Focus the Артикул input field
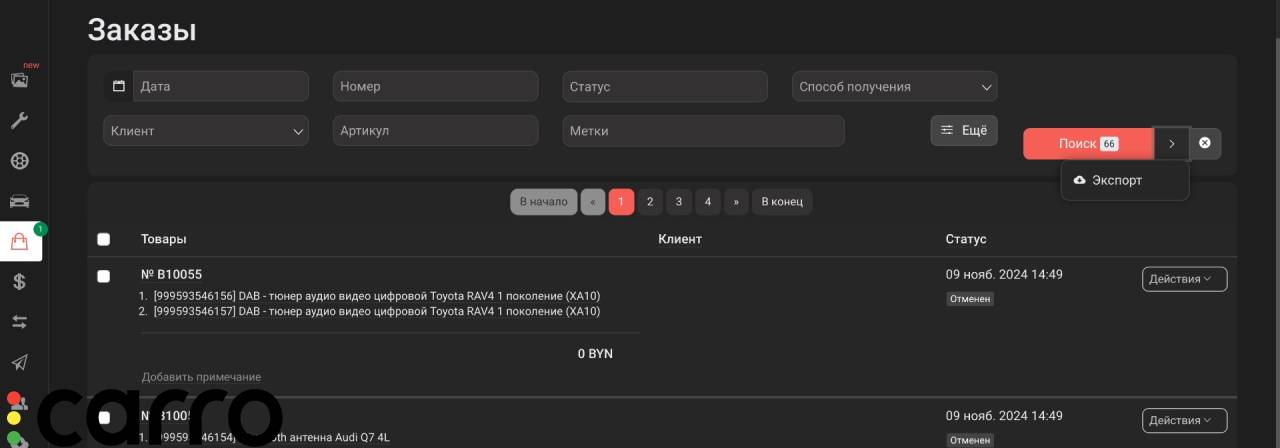 [x=435, y=130]
